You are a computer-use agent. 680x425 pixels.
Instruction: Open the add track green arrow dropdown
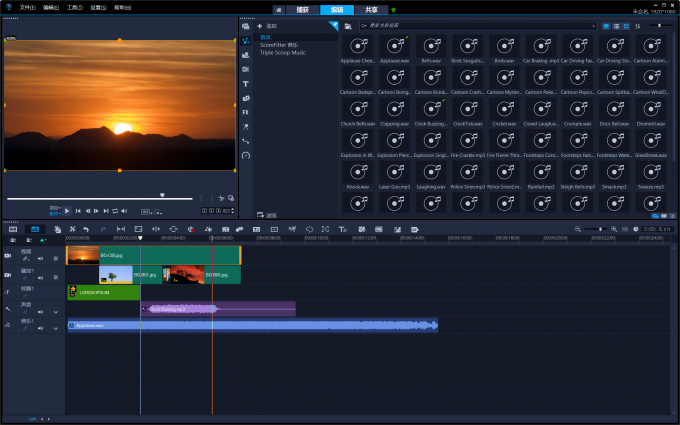42,240
